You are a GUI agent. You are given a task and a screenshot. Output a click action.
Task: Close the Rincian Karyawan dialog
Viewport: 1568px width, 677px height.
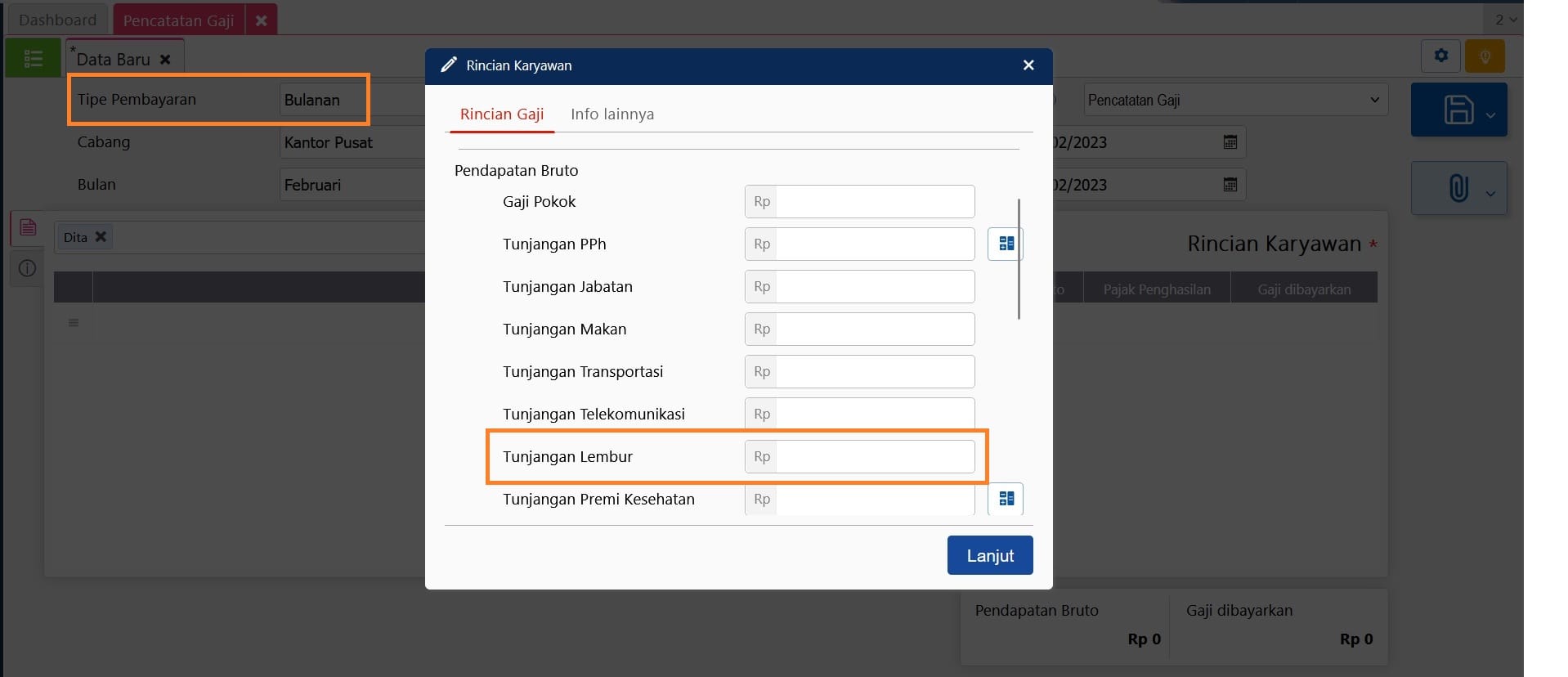tap(1028, 65)
